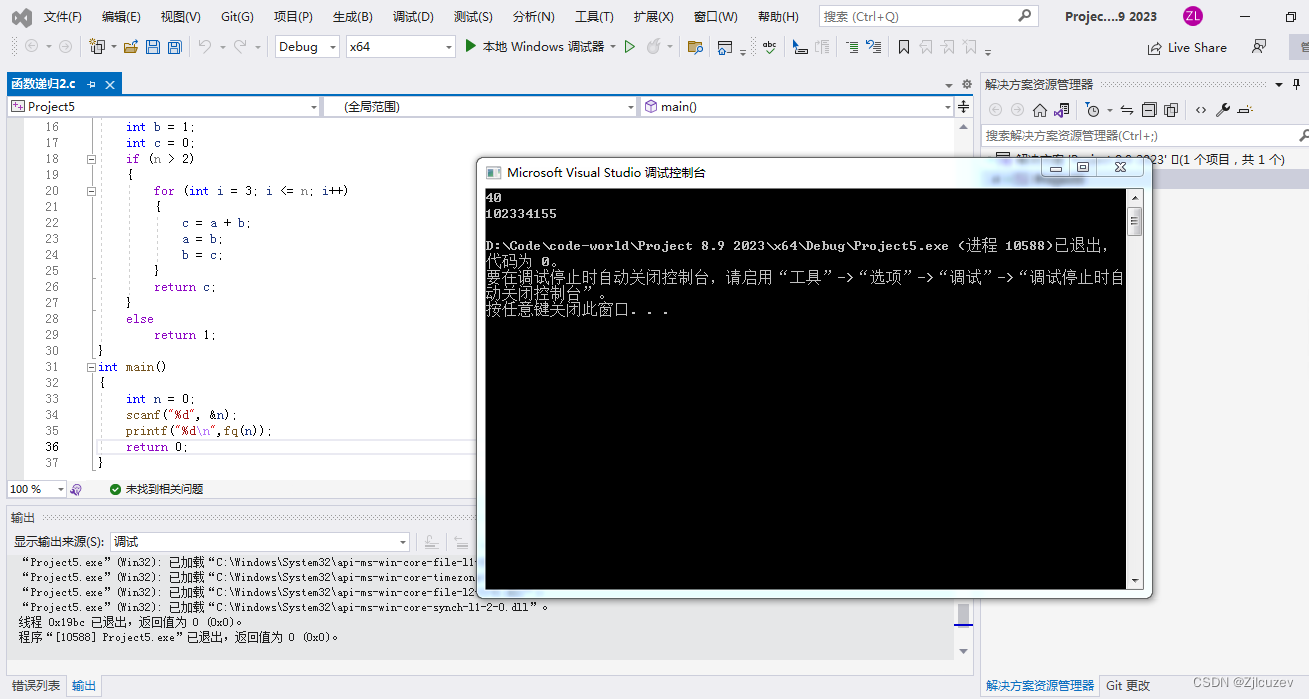Switch to Git 更改 tab
Viewport: 1309px width, 699px height.
[1128, 685]
